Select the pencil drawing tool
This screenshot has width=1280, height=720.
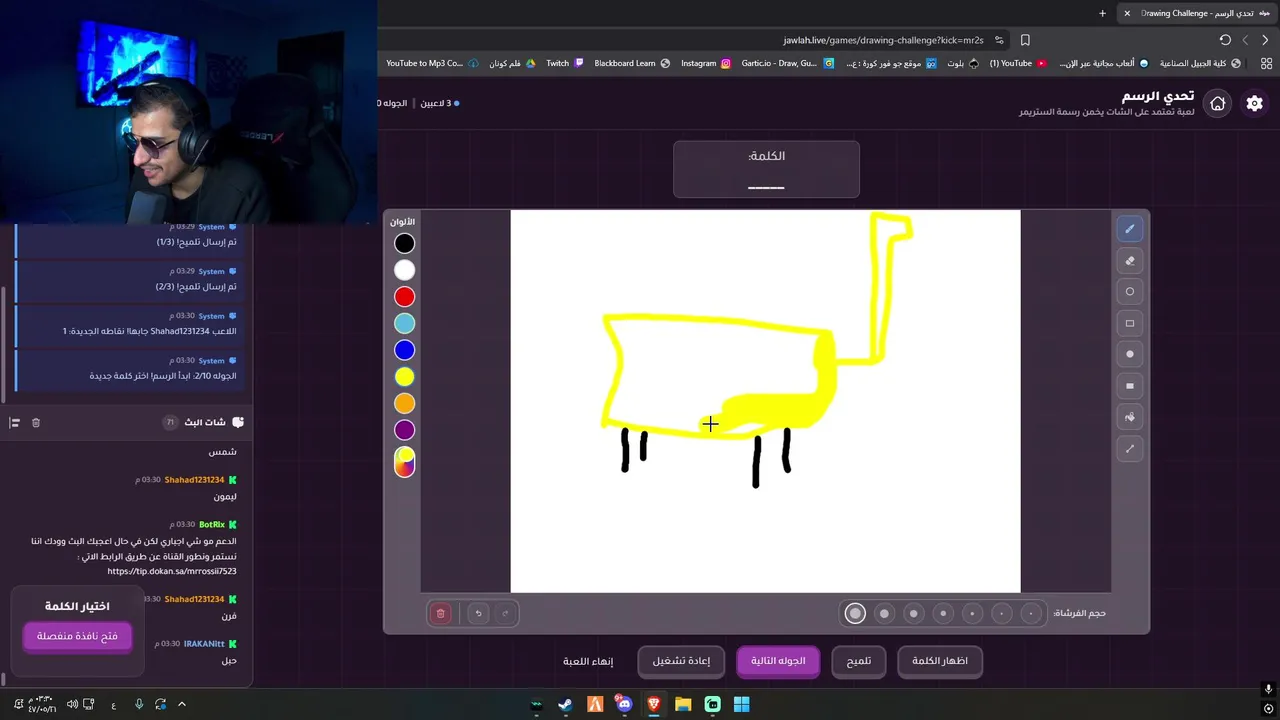tap(1130, 229)
